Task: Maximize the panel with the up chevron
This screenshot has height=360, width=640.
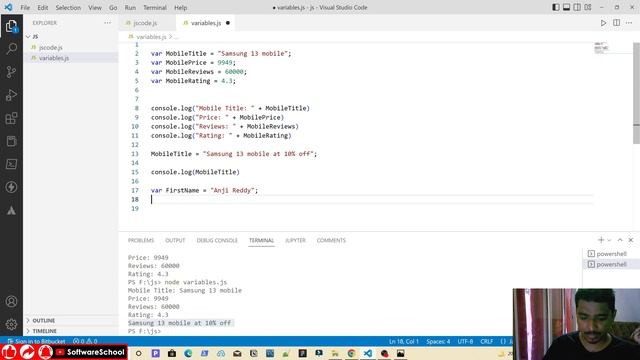Action: click(x=620, y=240)
